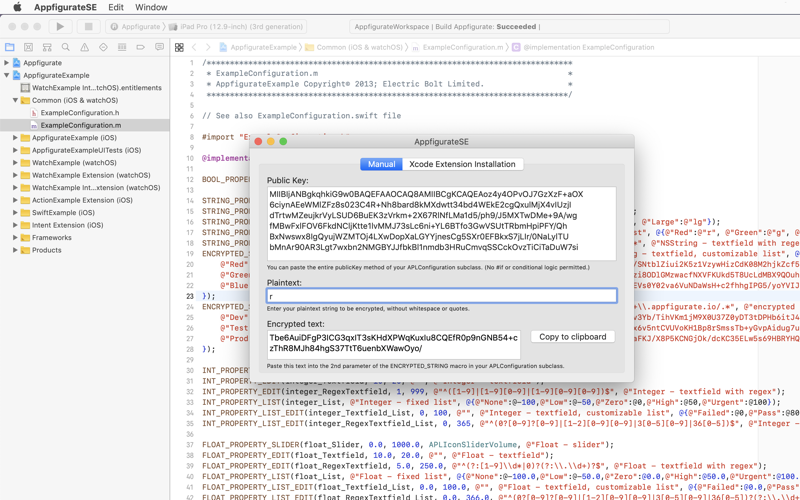Run the Xcode build with Play button
Screen dimensions: 800x500
pos(60,27)
